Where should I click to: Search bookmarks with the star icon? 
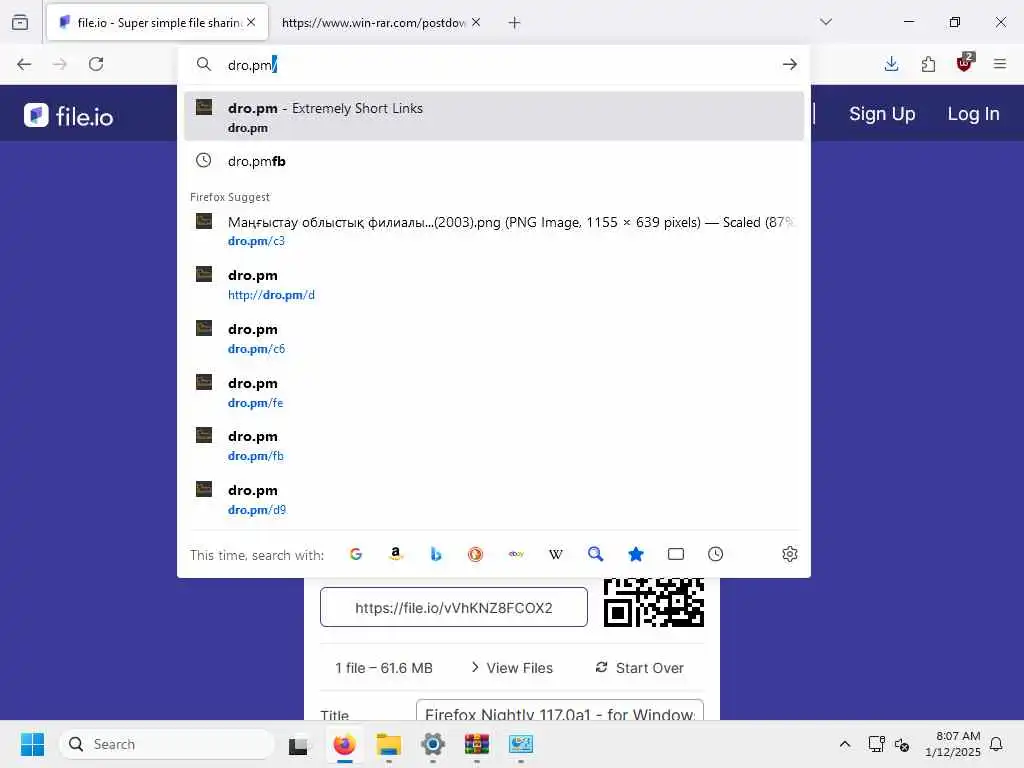coord(635,554)
